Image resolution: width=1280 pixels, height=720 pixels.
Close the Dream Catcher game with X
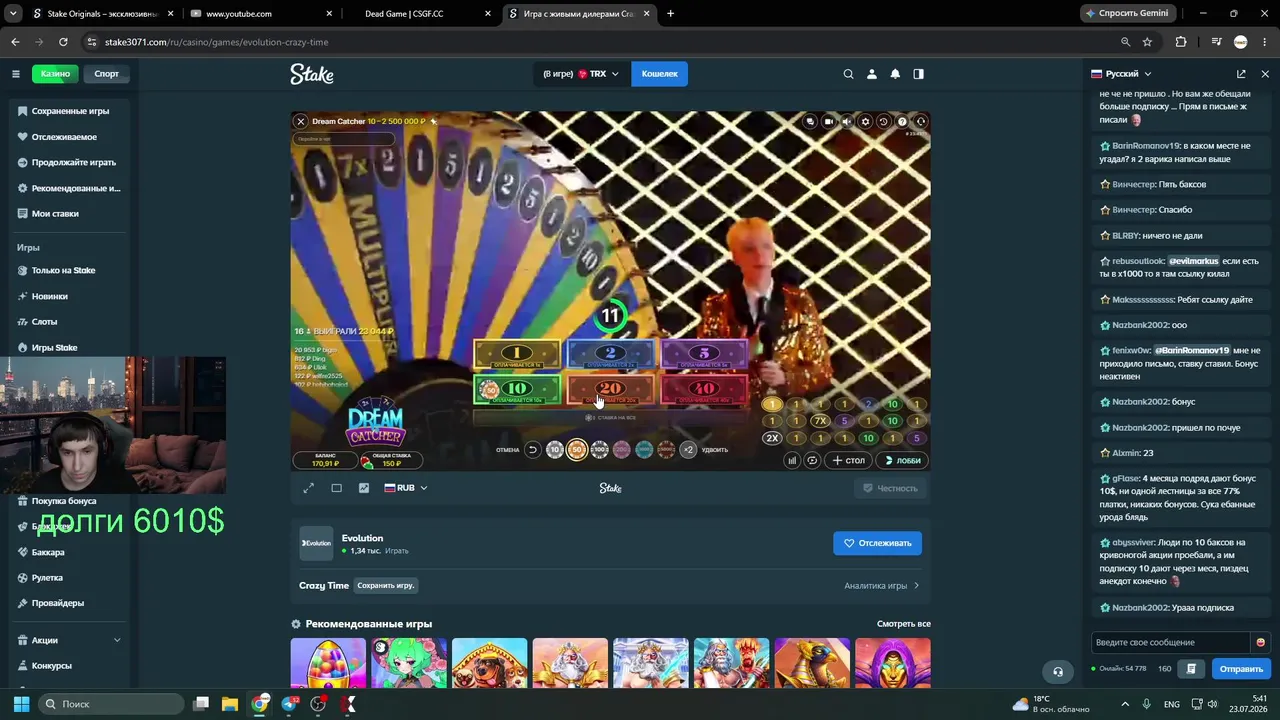pyautogui.click(x=300, y=122)
